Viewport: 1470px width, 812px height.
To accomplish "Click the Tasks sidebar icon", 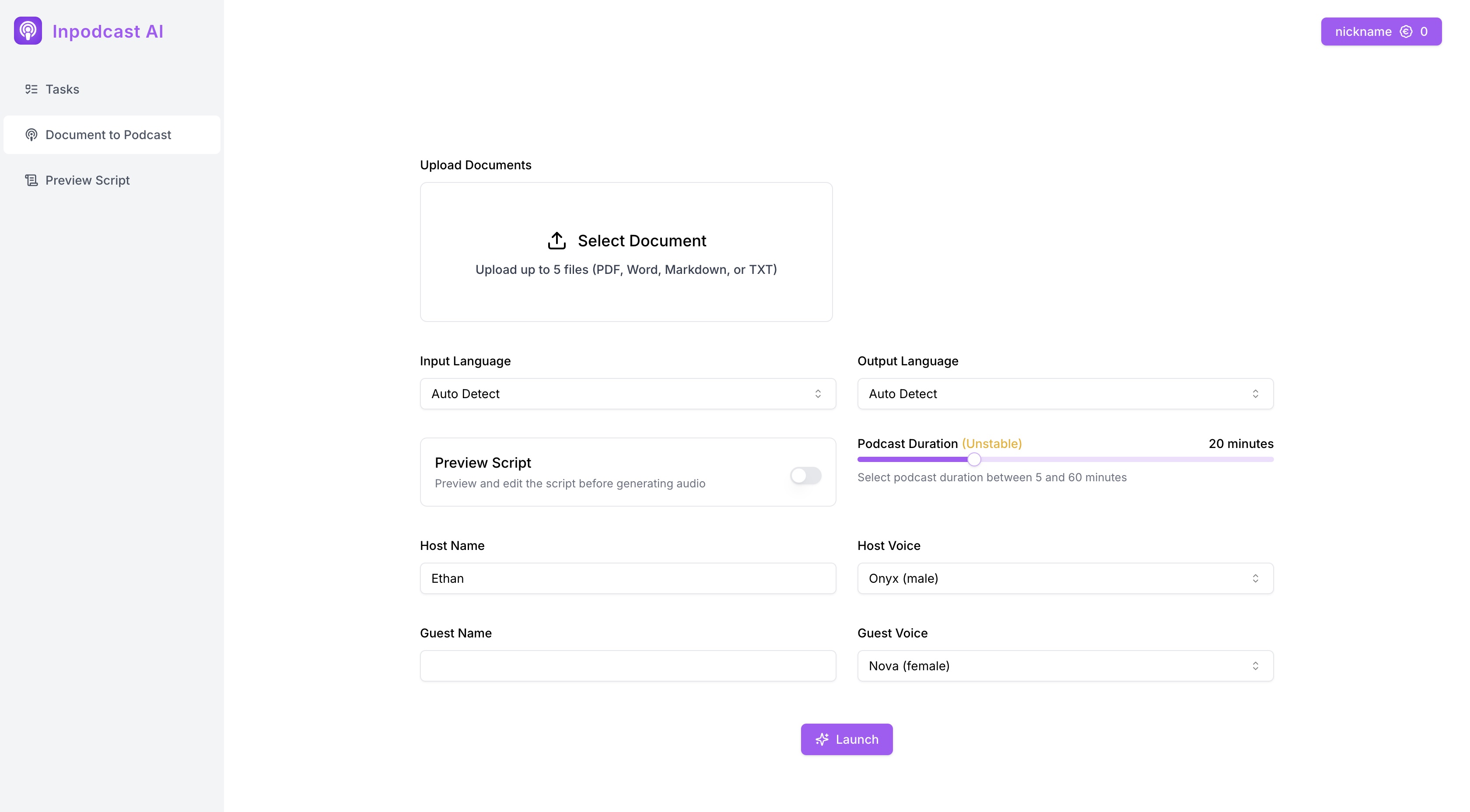I will pyautogui.click(x=30, y=89).
